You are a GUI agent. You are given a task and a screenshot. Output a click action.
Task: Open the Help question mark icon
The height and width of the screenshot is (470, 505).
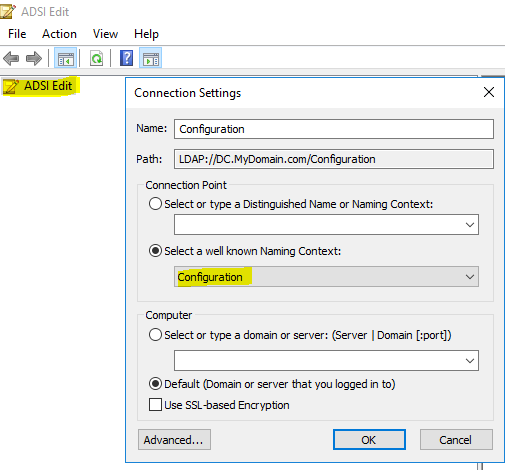[x=126, y=58]
